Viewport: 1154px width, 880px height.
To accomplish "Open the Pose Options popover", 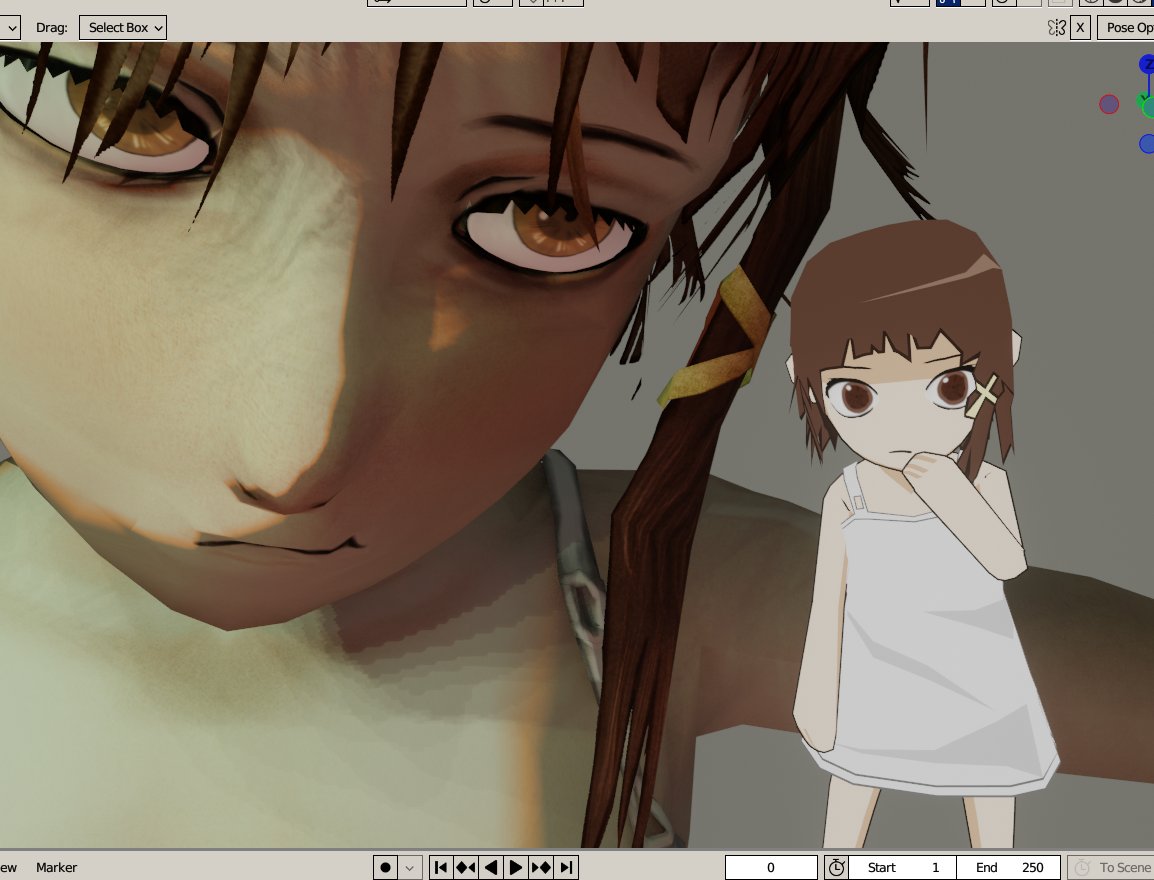I will coord(1127,28).
